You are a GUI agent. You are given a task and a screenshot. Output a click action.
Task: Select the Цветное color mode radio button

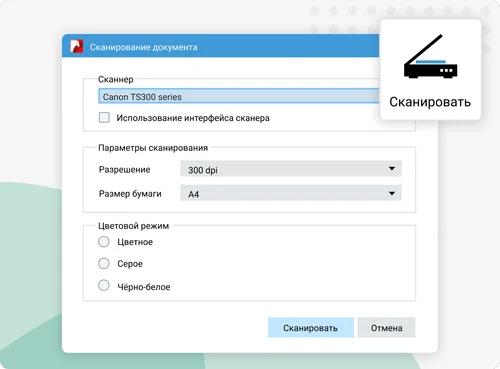point(104,242)
